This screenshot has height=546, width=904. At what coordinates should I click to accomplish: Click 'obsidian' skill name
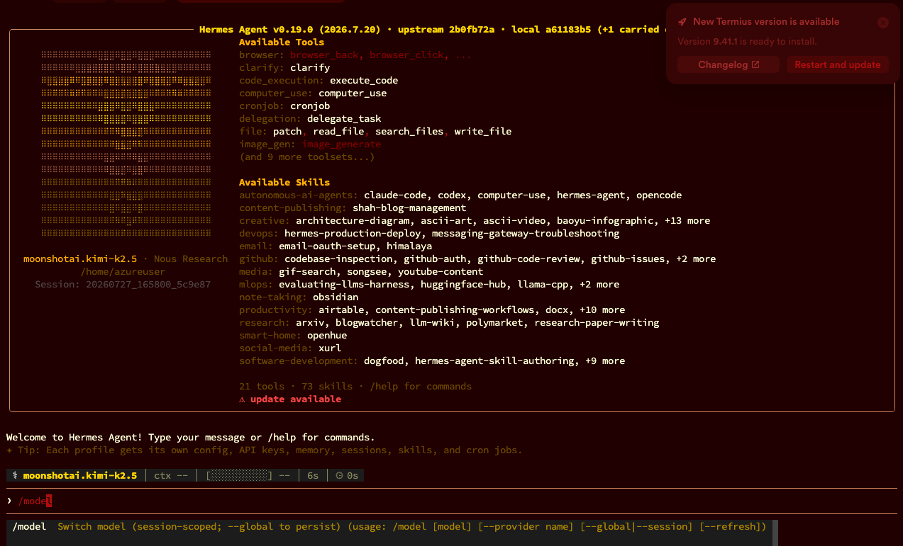click(336, 297)
